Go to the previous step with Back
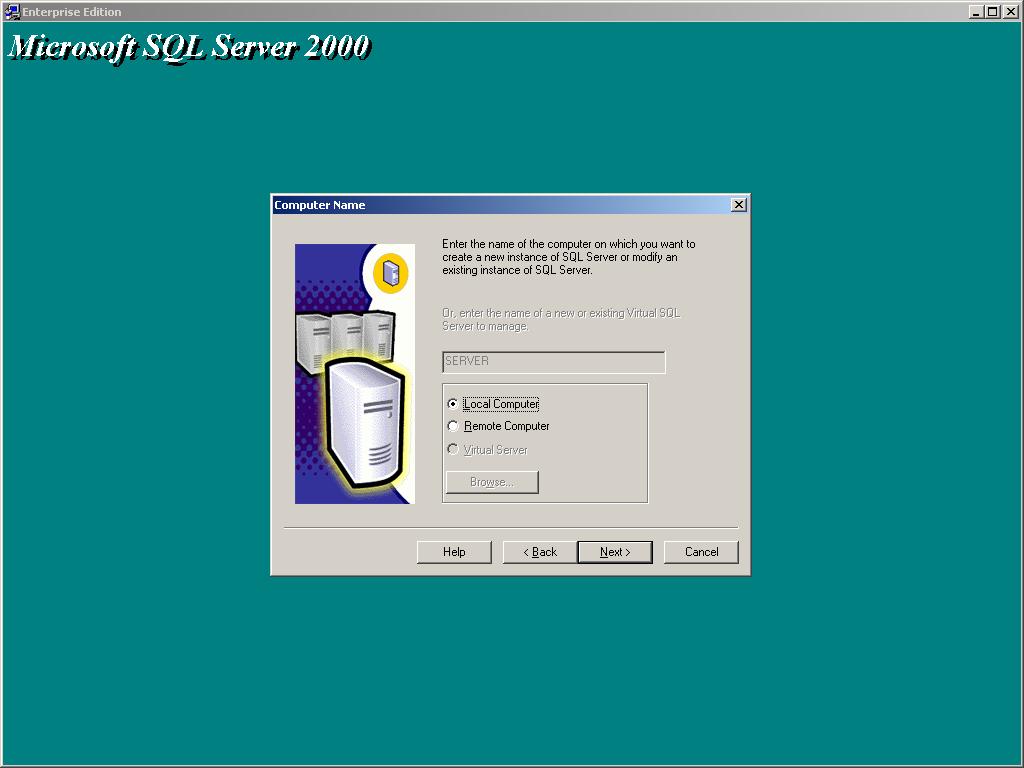This screenshot has width=1024, height=768. [539, 552]
